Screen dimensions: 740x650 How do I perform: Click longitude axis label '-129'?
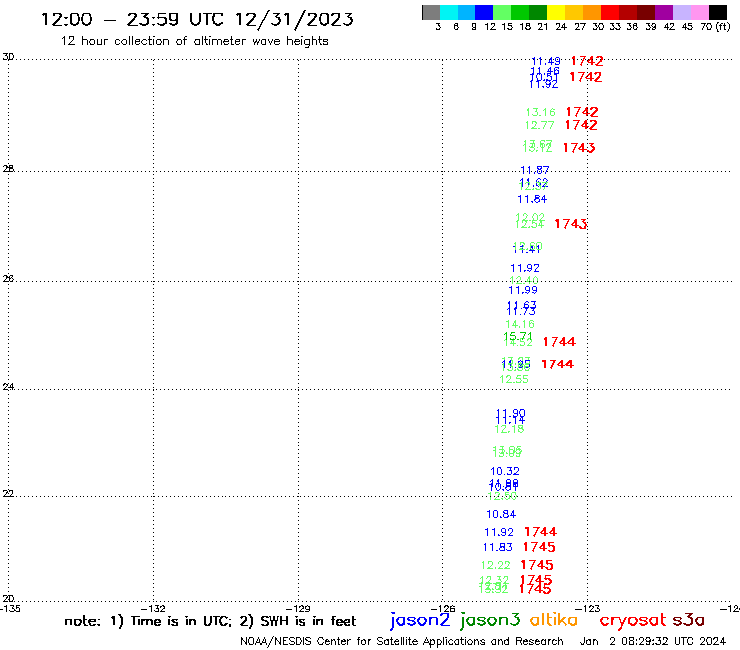tap(298, 609)
